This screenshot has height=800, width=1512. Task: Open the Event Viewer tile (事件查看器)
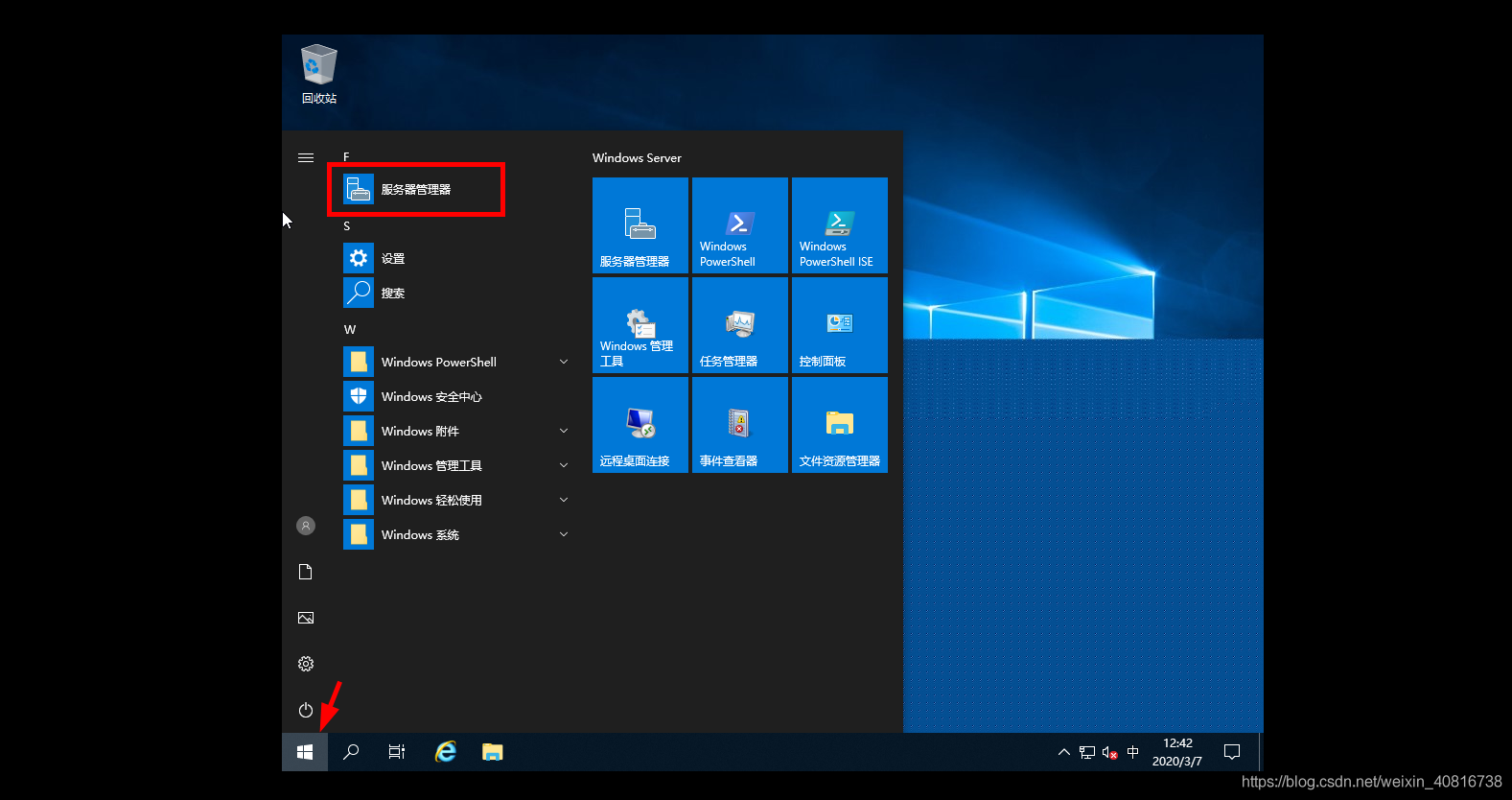click(x=739, y=425)
